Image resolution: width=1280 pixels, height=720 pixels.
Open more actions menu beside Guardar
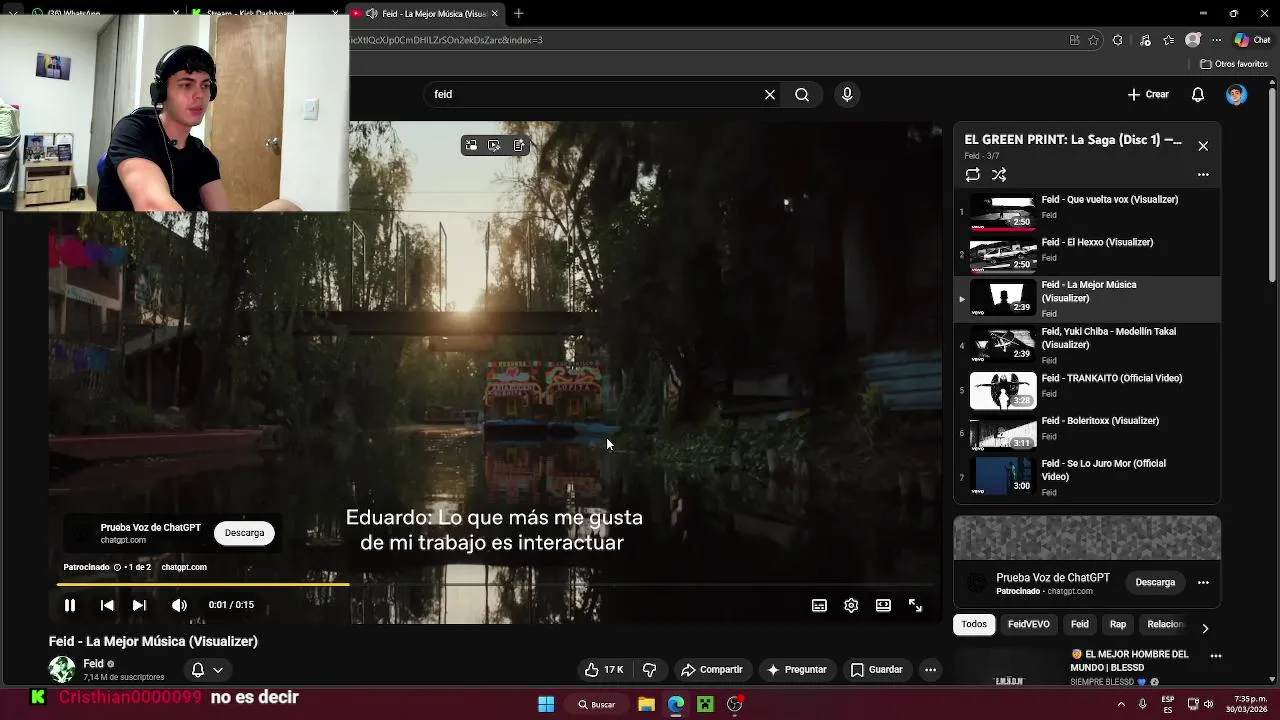pos(930,670)
